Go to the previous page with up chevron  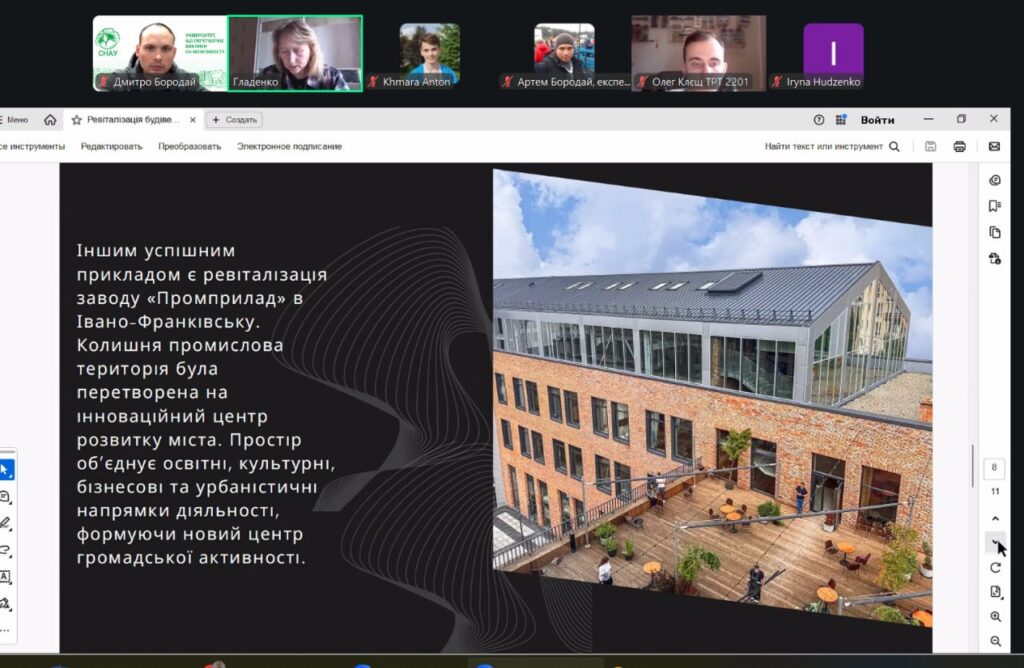pos(995,519)
